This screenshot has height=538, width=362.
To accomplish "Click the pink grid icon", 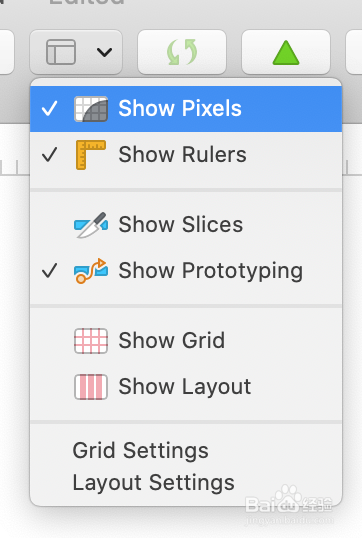I will click(91, 341).
